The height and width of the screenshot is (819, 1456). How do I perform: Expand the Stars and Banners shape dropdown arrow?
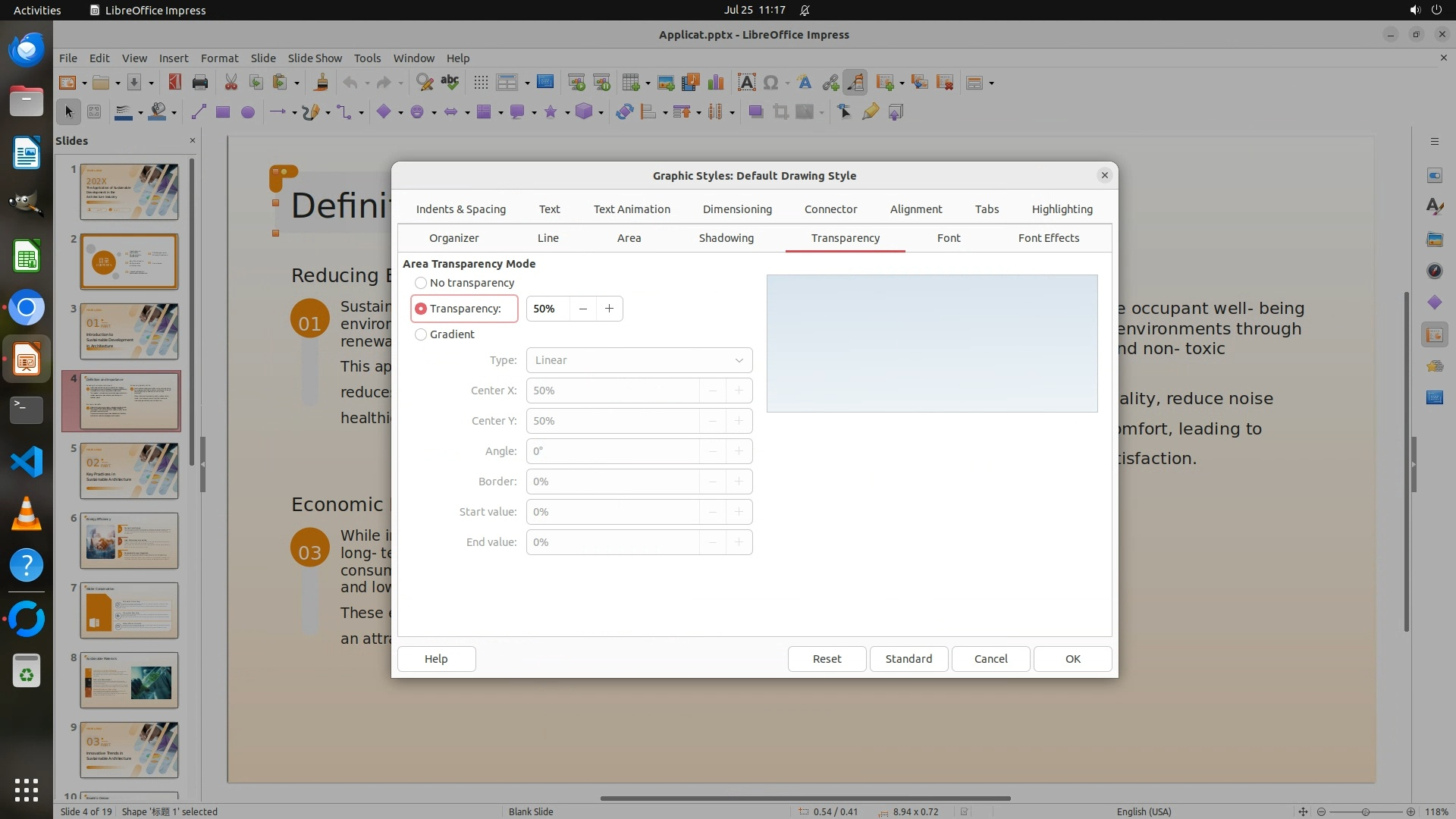coord(567,113)
